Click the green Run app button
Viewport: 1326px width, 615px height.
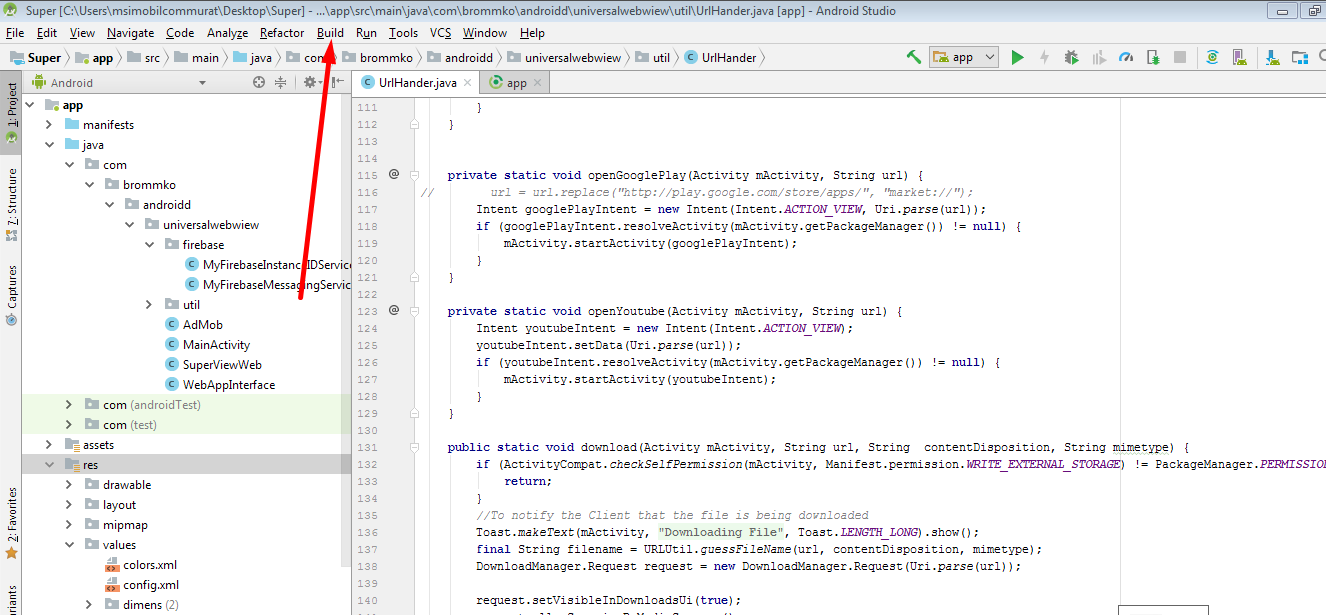pos(1017,57)
